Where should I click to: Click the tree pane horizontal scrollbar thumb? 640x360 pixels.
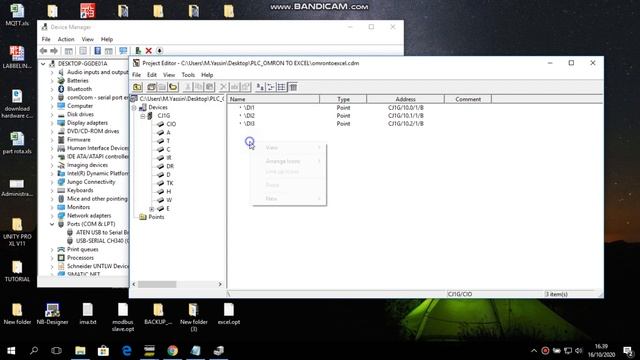coord(157,284)
